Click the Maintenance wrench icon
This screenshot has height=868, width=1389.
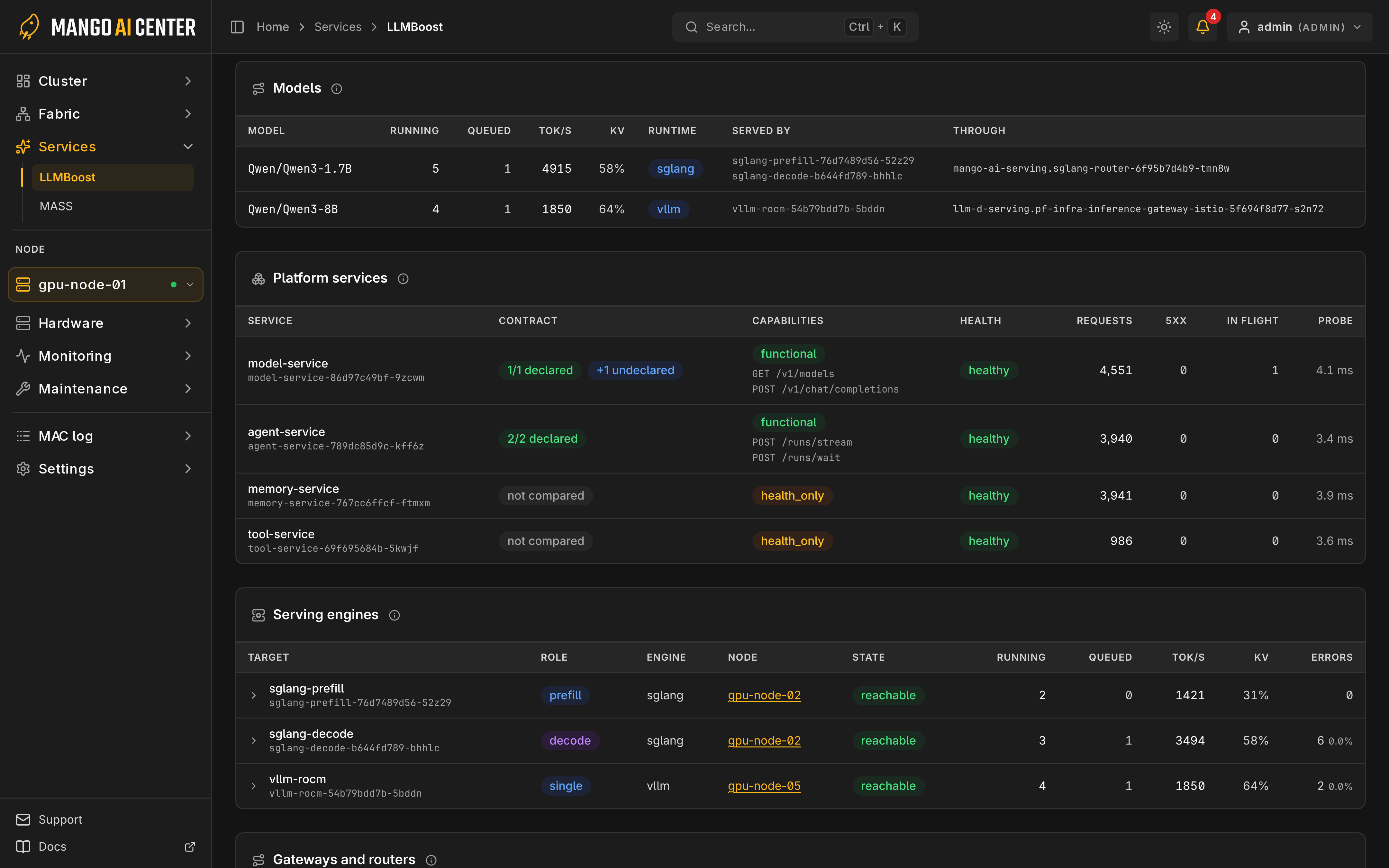coord(23,389)
